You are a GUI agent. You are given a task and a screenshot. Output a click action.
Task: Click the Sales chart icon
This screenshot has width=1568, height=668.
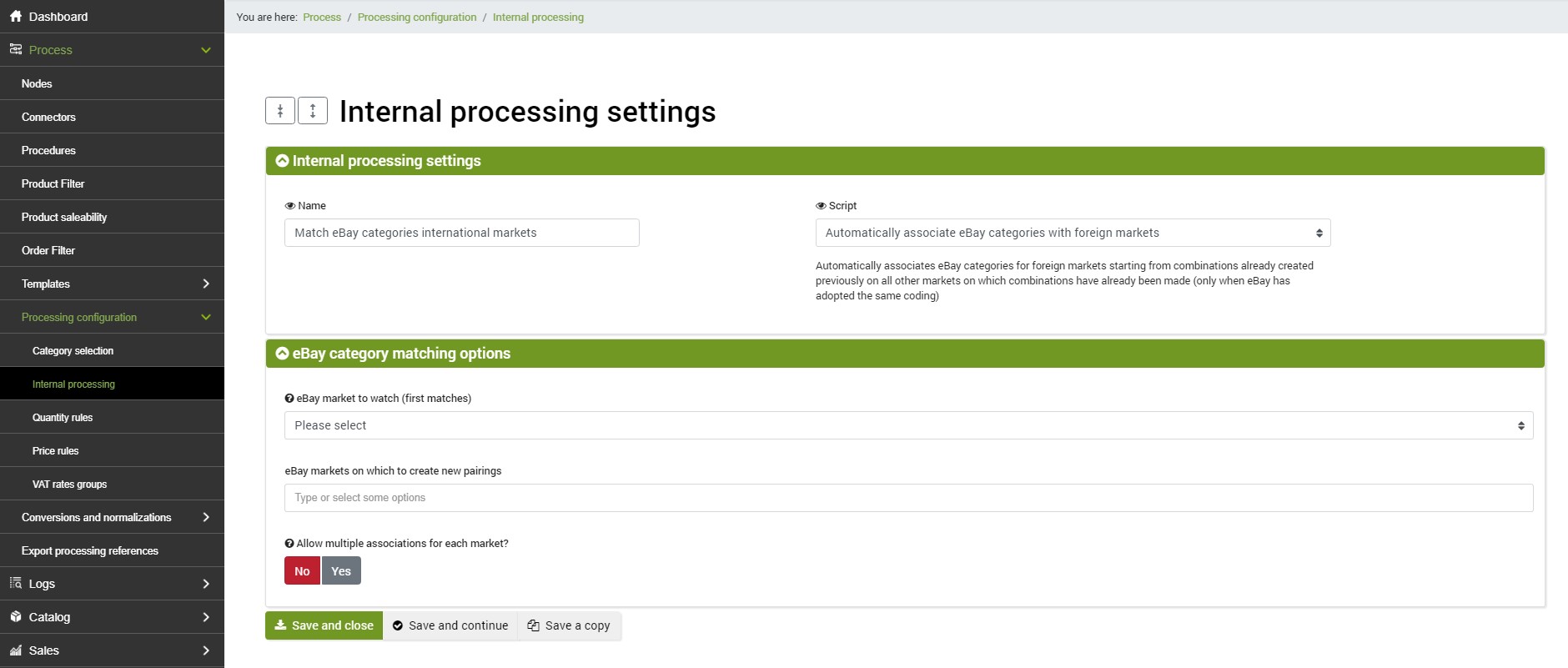coord(16,650)
